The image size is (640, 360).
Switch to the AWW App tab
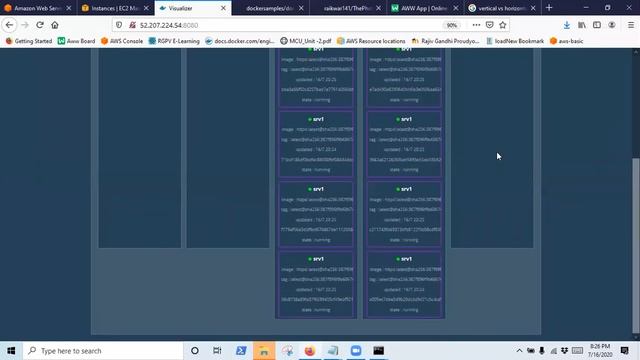[x=425, y=8]
